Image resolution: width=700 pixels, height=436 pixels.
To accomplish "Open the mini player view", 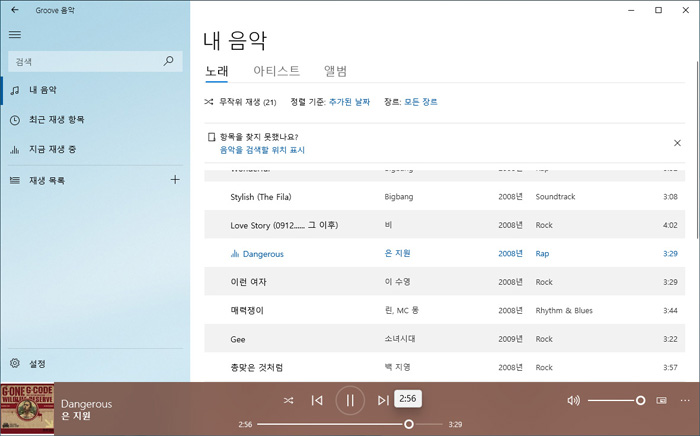I will click(661, 400).
